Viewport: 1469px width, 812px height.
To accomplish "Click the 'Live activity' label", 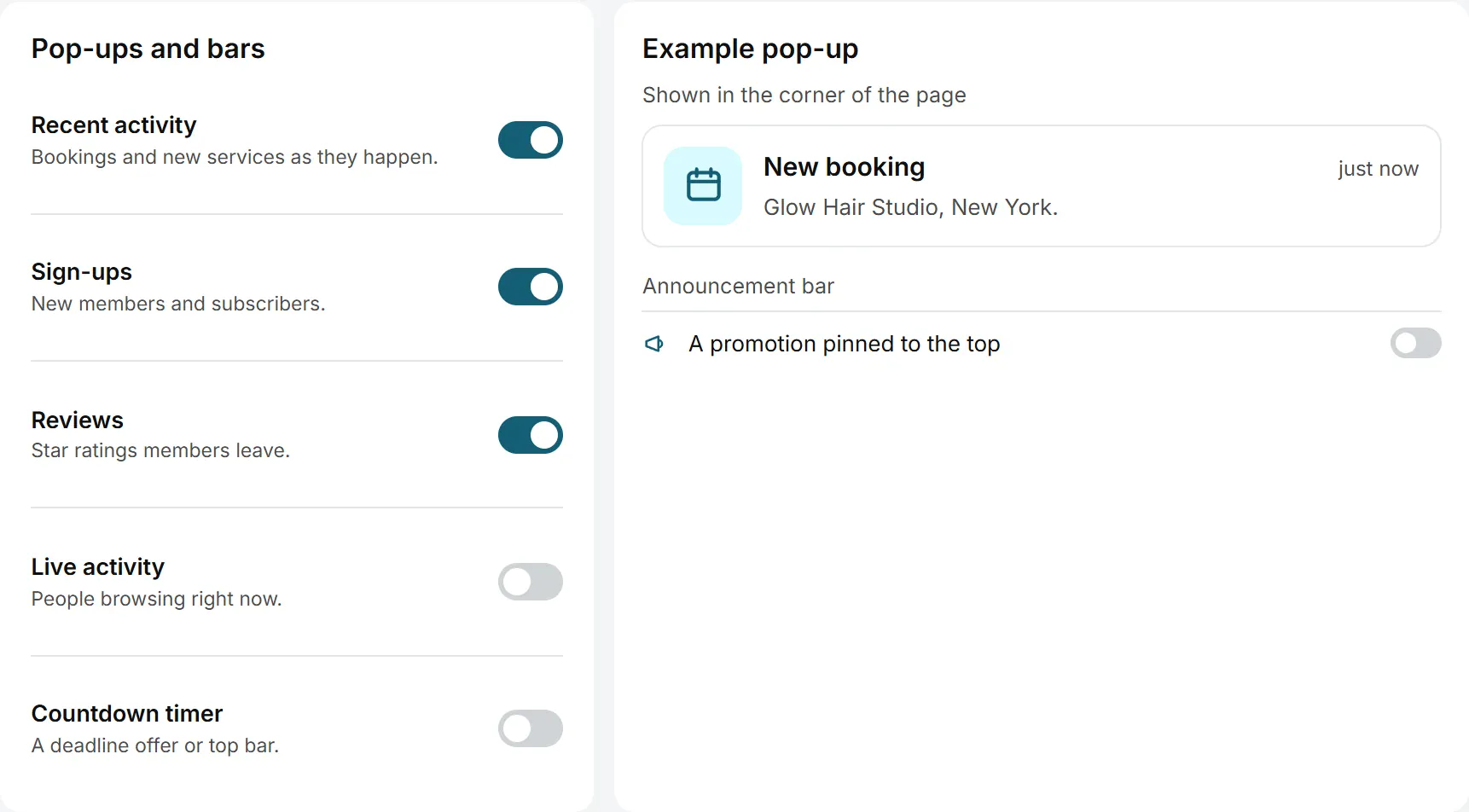I will click(98, 567).
